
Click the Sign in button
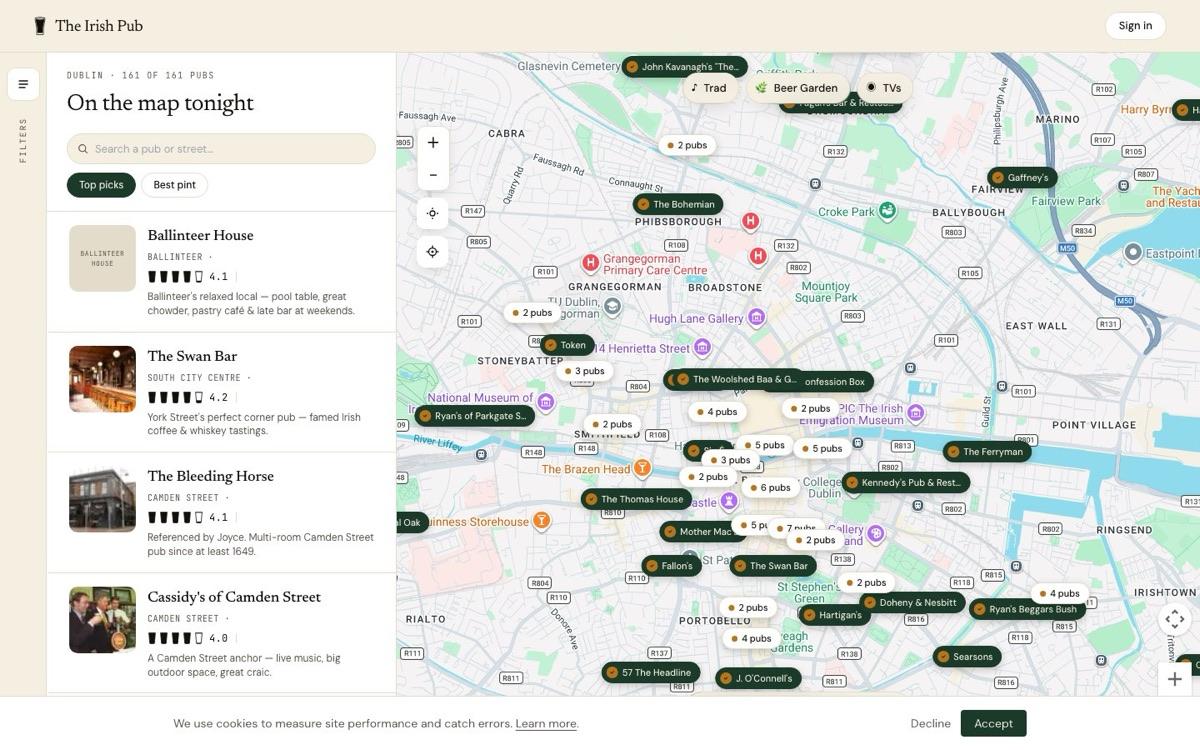tap(1135, 26)
